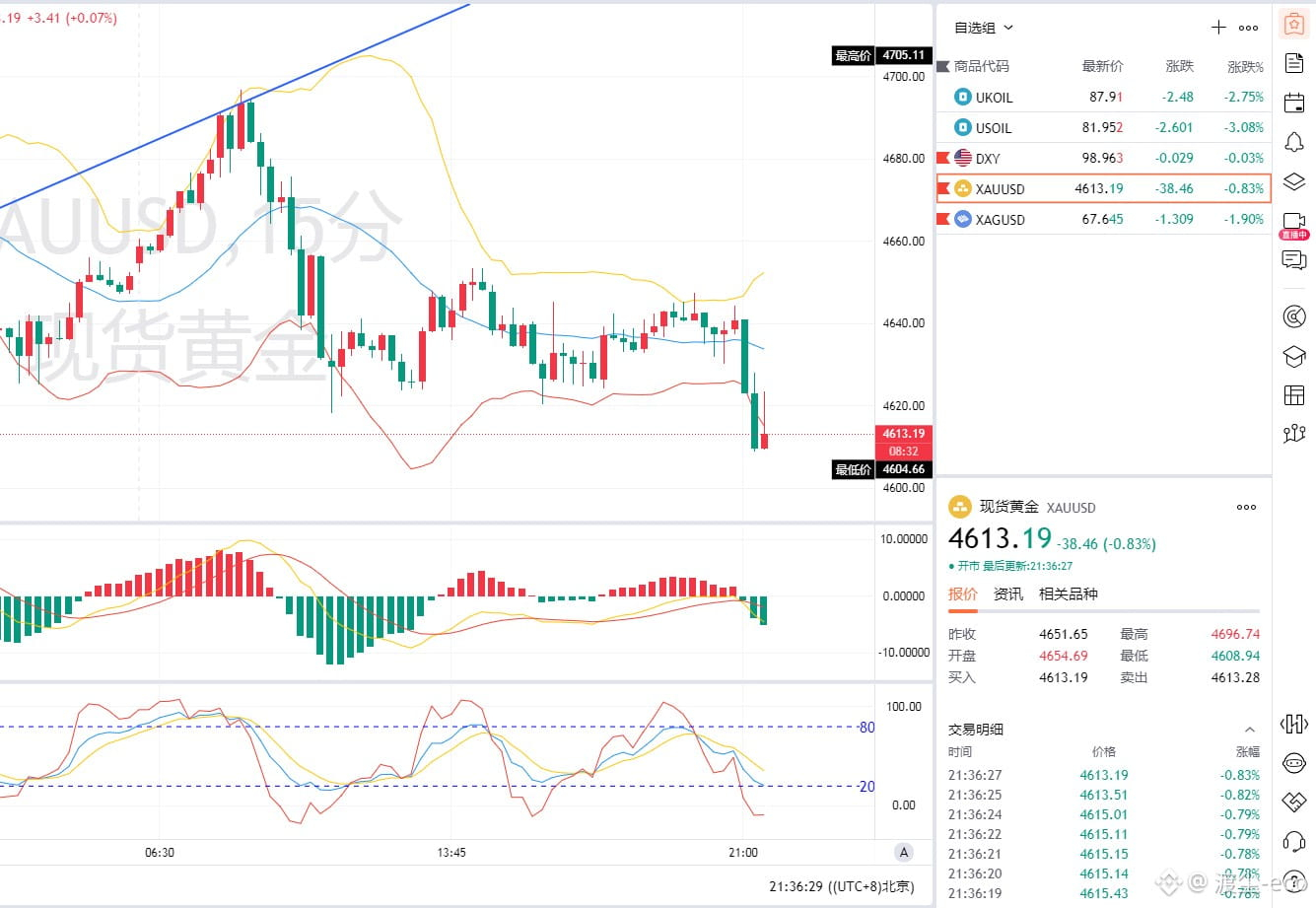Image resolution: width=1316 pixels, height=908 pixels.
Task: Click the 21:00 time axis label
Action: pos(743,852)
